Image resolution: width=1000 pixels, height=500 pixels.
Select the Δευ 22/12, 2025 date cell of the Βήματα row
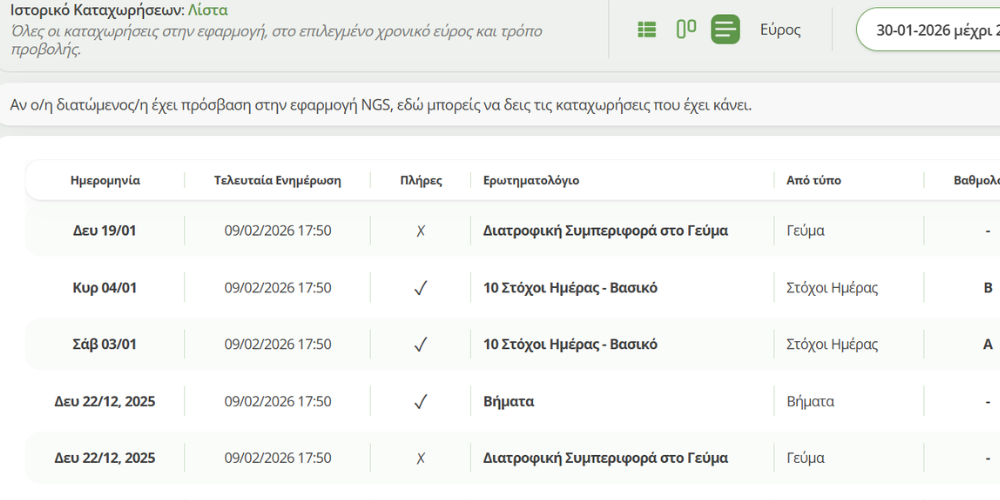105,402
